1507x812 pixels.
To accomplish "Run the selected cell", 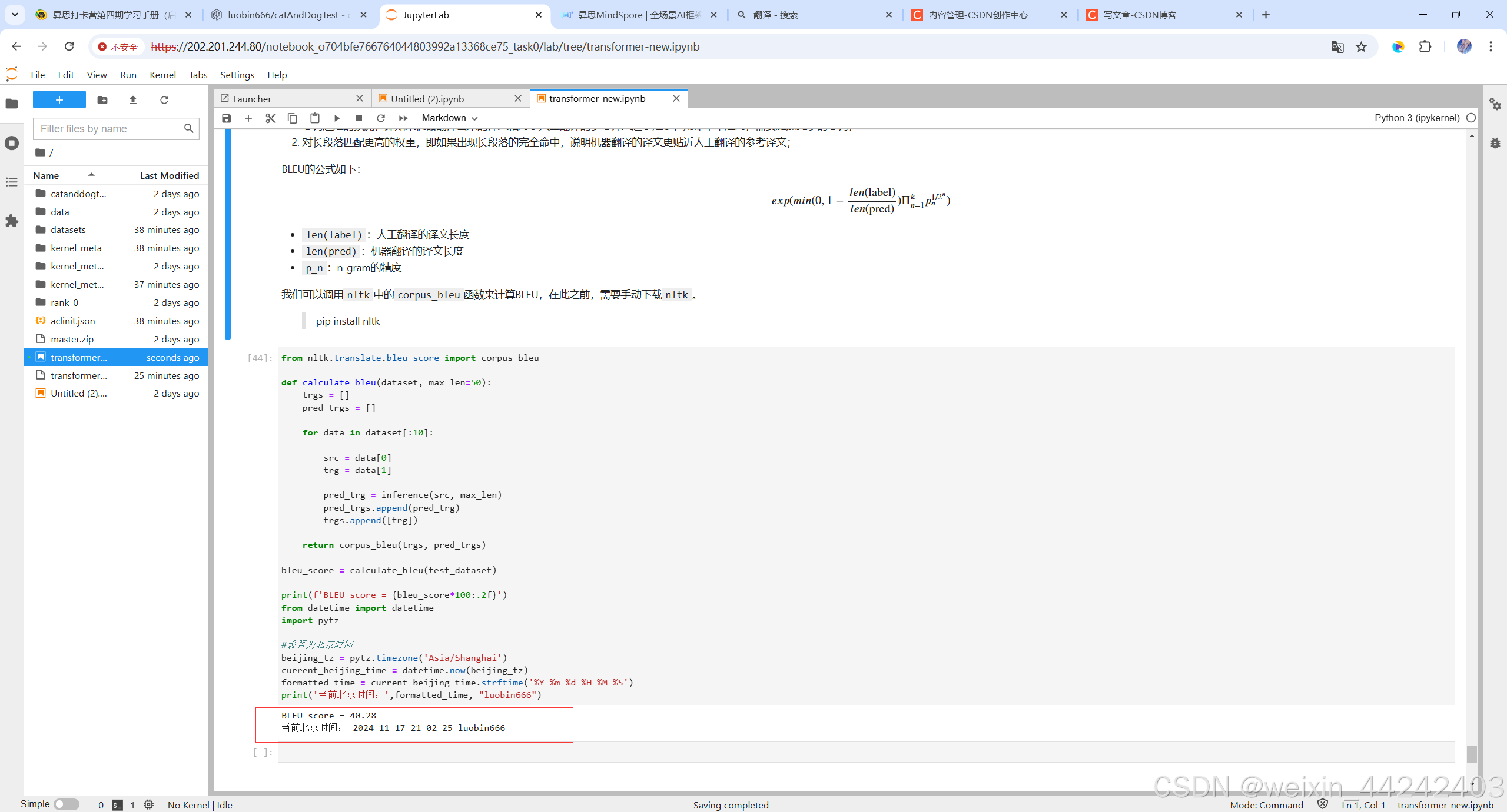I will click(337, 118).
